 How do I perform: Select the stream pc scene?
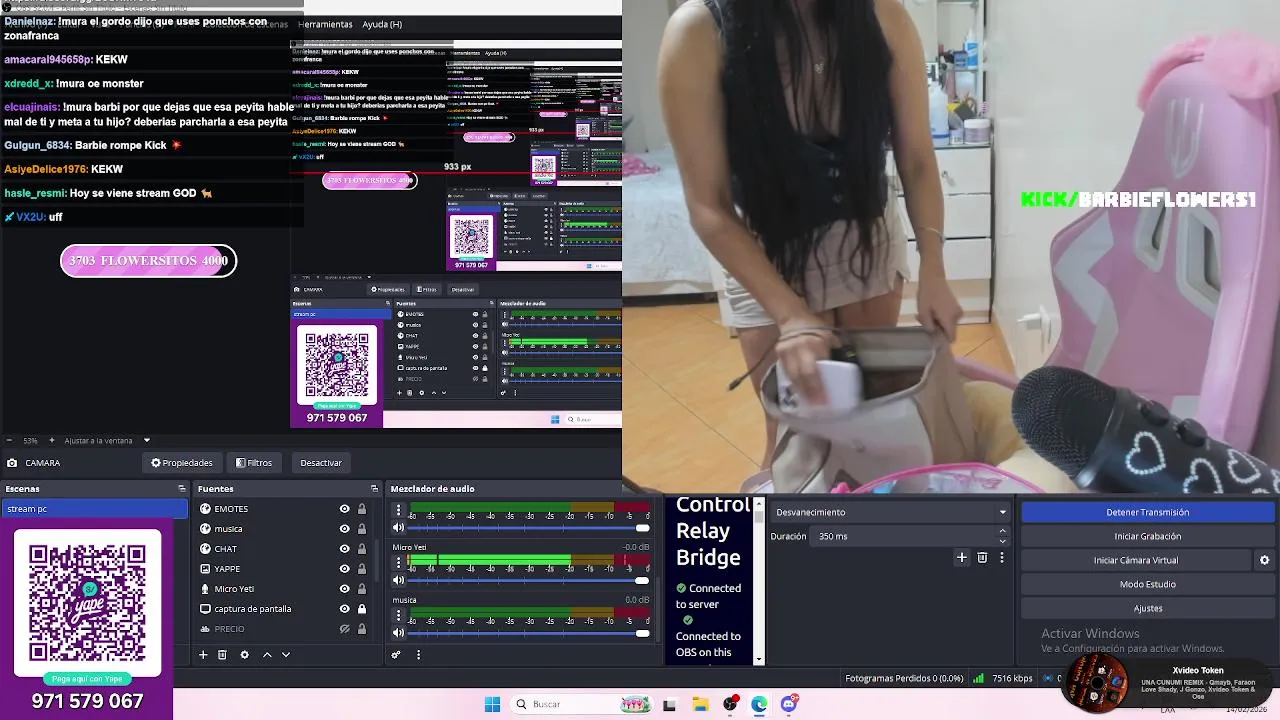94,509
